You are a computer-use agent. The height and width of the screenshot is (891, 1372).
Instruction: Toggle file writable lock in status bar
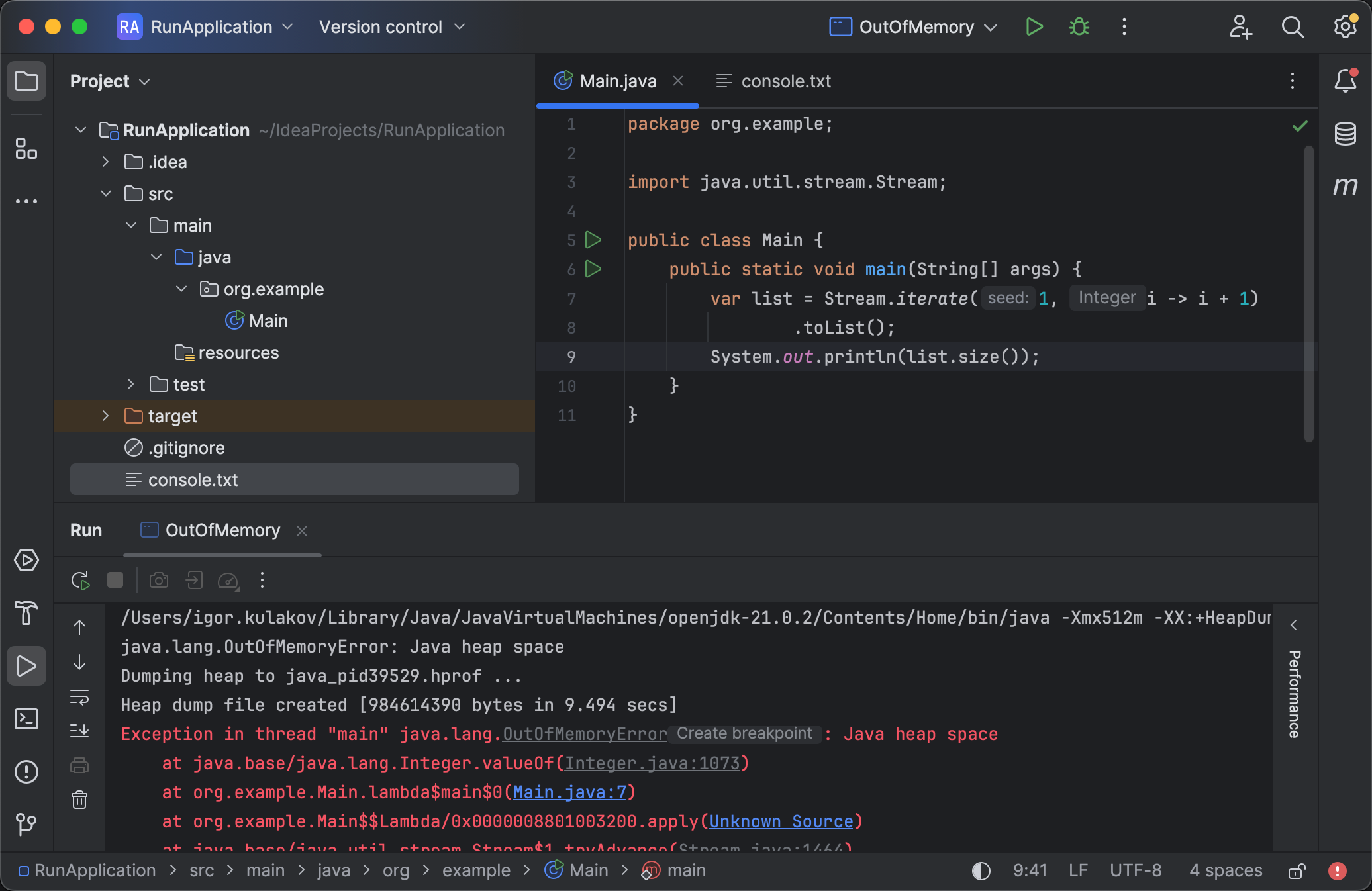pos(1297,870)
